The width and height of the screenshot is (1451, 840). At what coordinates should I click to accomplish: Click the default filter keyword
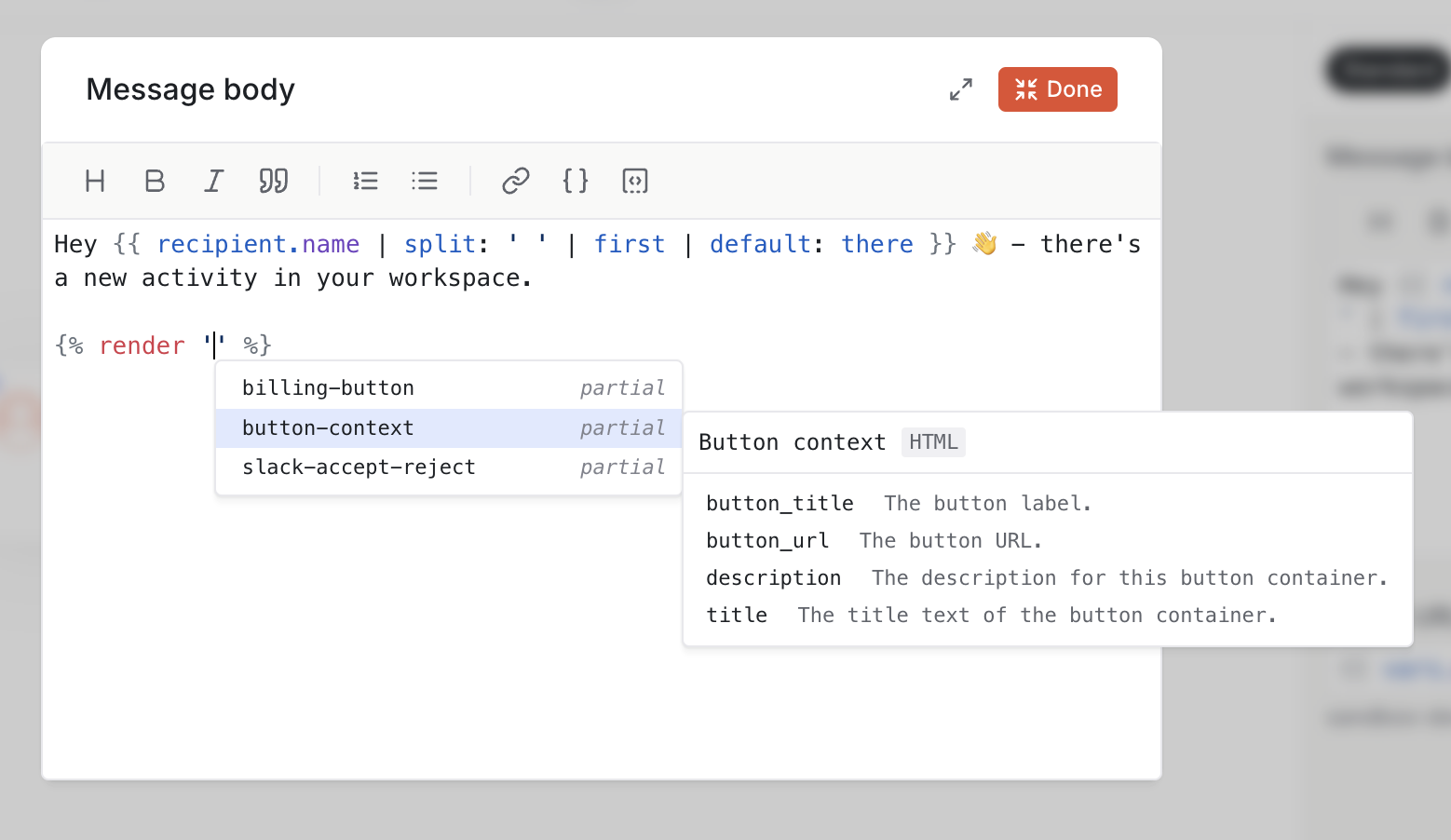click(x=759, y=244)
